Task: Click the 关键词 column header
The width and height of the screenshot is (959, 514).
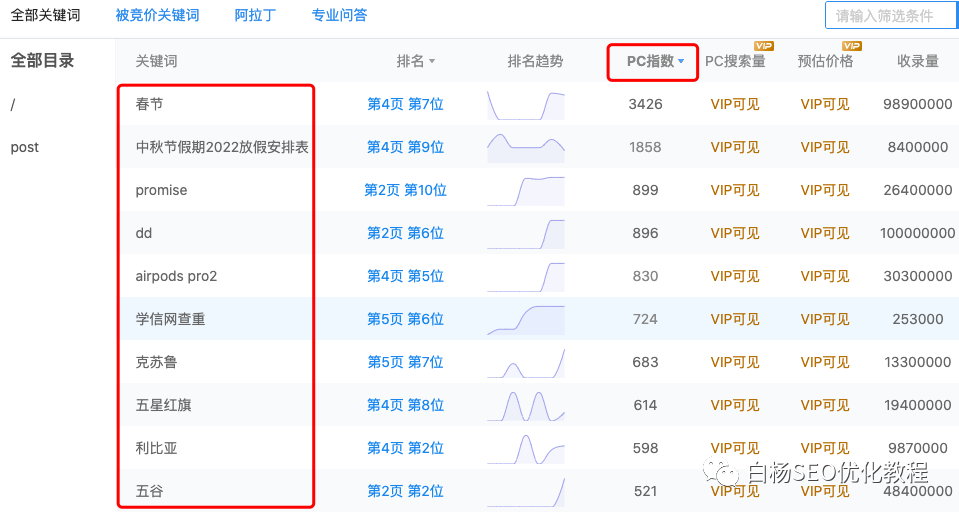Action: (x=156, y=61)
